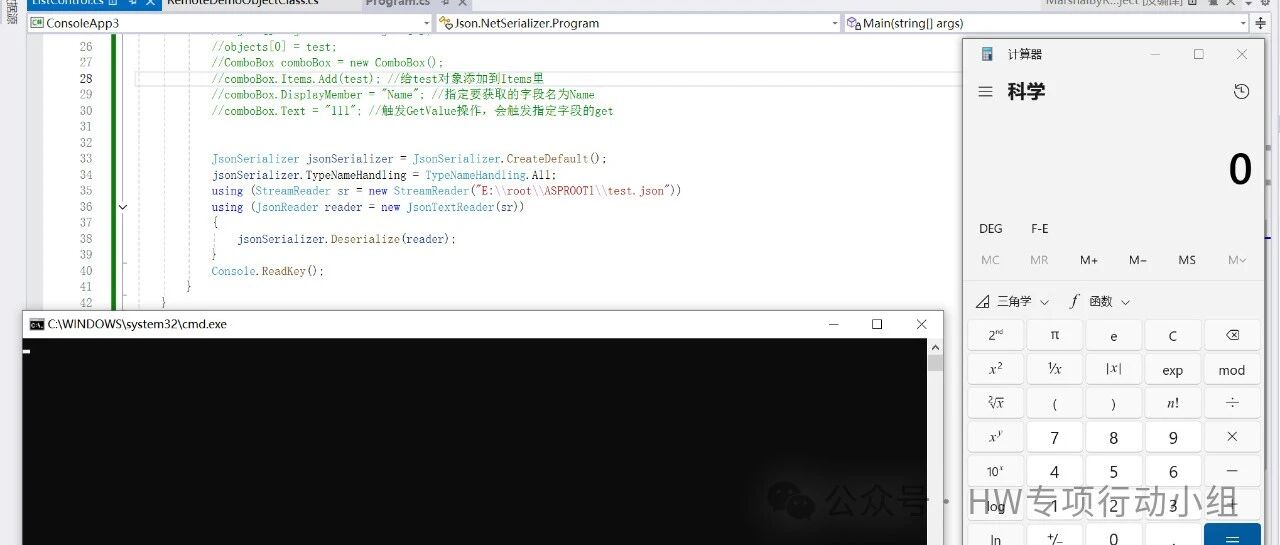
Task: Expand the 函数 functions dropdown
Action: coord(1099,301)
